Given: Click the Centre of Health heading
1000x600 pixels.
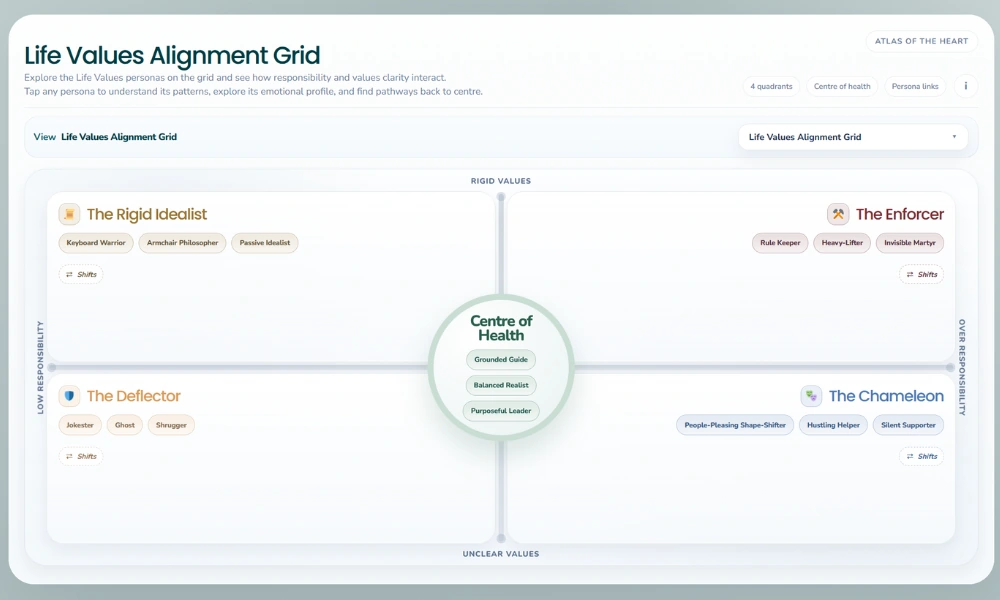Looking at the screenshot, I should pos(501,328).
